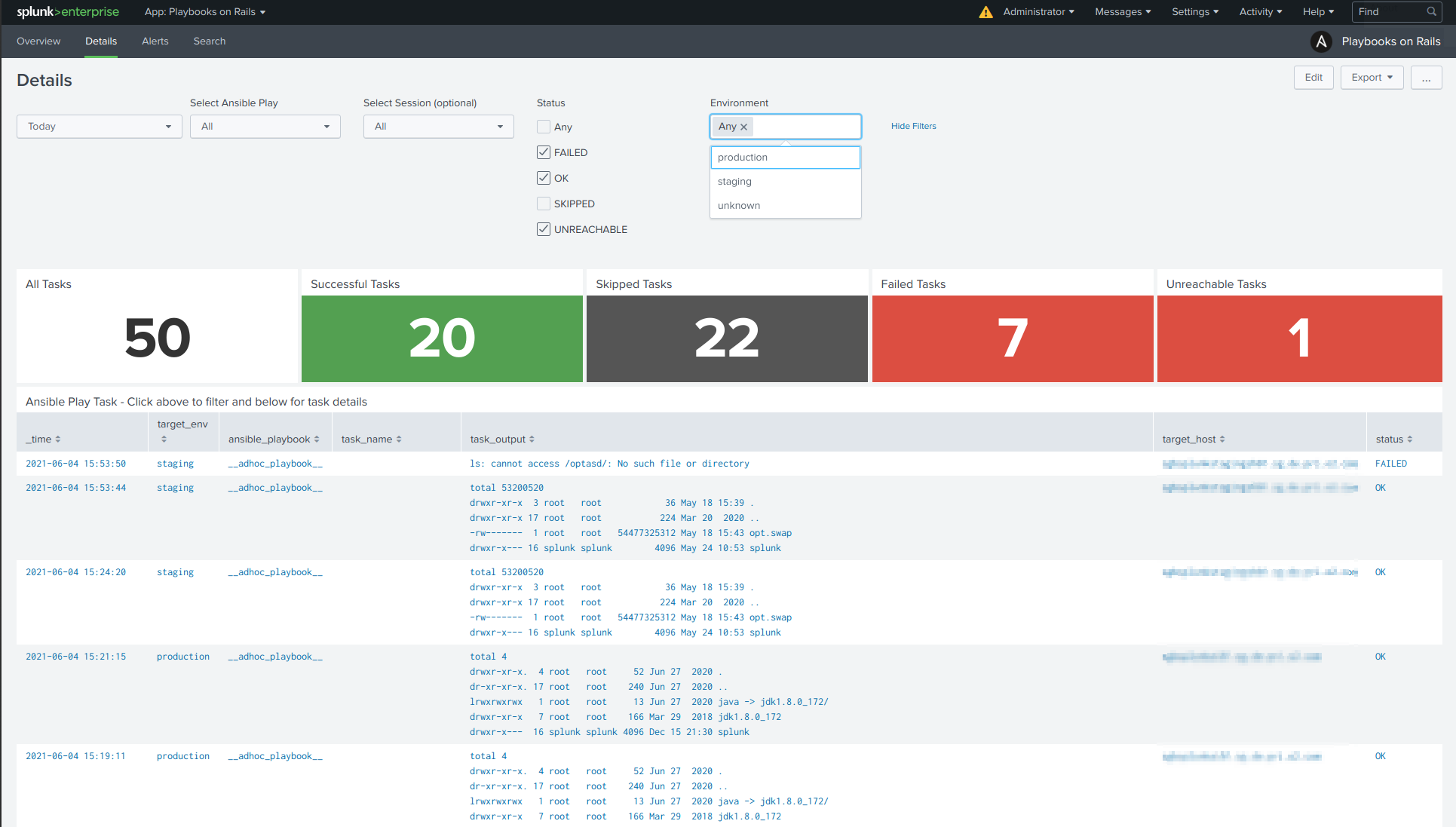The image size is (1456, 827).
Task: Open the App: Playbooks on Rails menu
Action: pyautogui.click(x=205, y=12)
